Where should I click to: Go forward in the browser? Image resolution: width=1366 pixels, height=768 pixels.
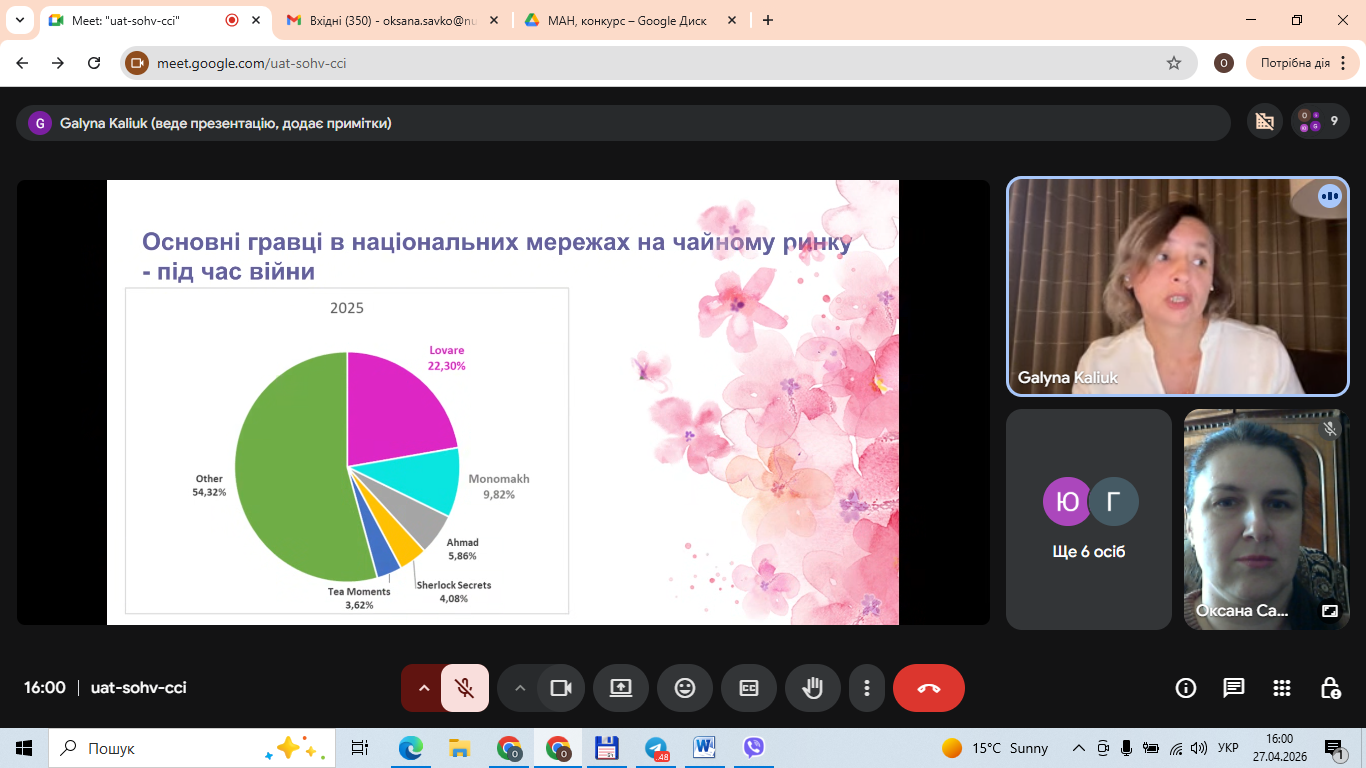pos(58,63)
